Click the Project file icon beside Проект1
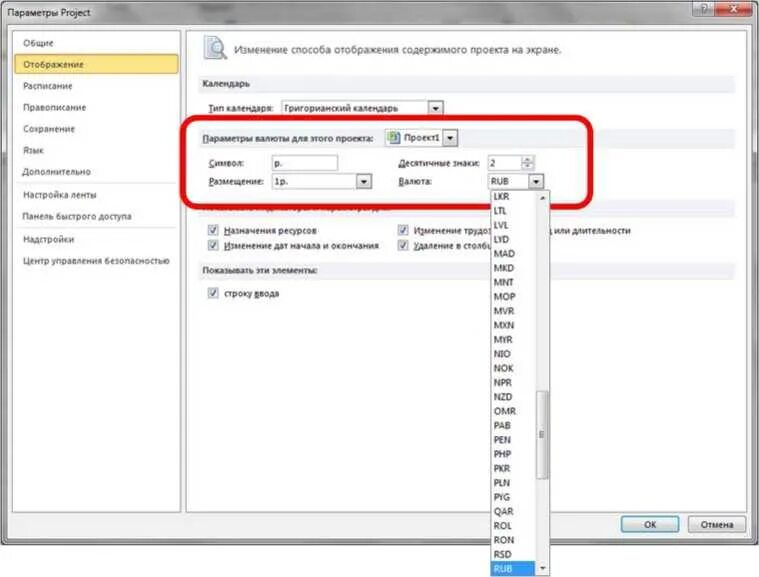This screenshot has height=577, width=759. coord(394,137)
